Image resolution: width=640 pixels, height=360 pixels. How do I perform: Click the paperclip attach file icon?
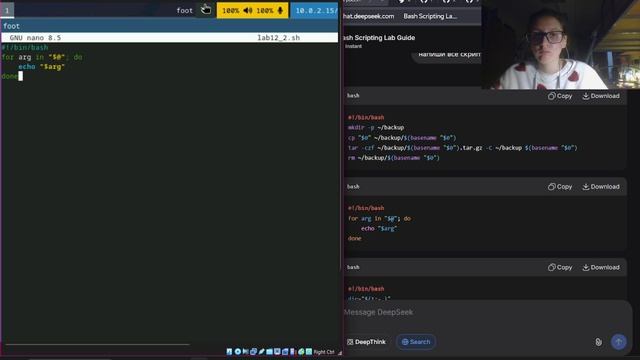coord(598,342)
